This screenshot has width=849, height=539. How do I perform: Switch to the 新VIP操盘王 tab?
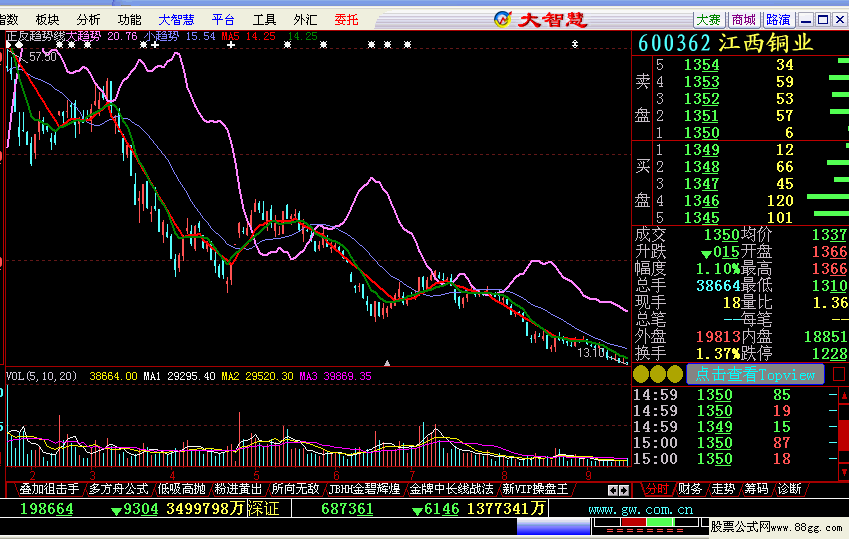coord(535,489)
